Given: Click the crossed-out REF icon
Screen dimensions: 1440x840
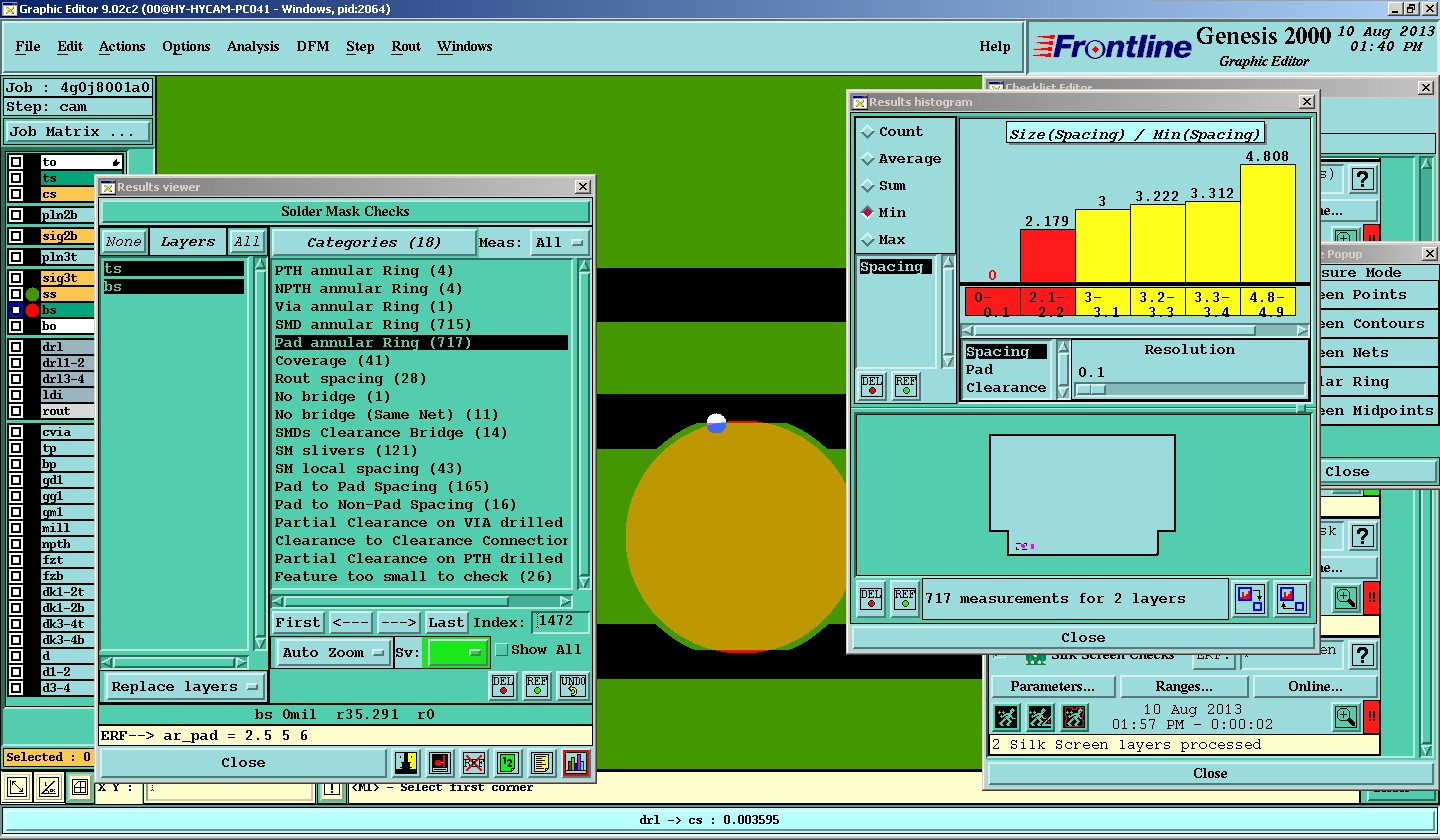Looking at the screenshot, I should point(474,764).
